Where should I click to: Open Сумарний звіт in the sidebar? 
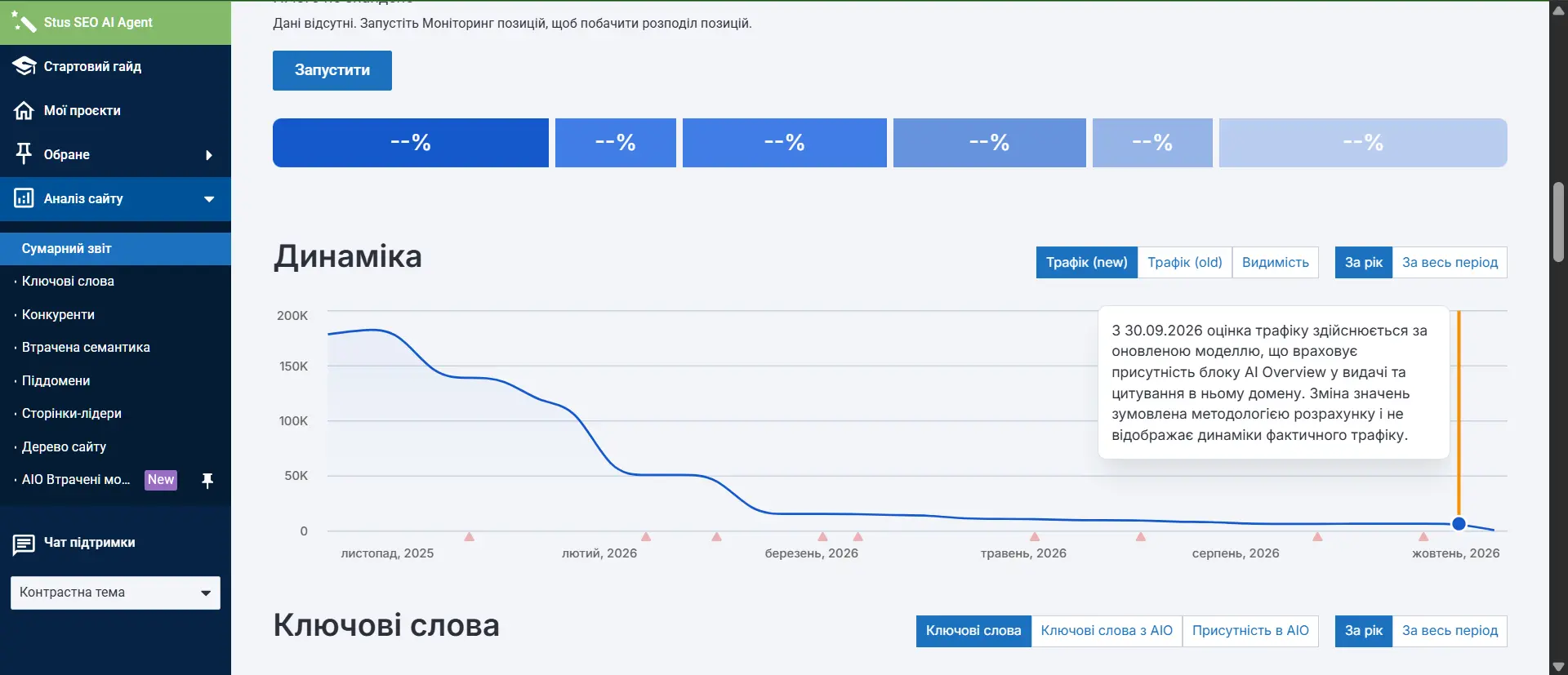pyautogui.click(x=115, y=249)
